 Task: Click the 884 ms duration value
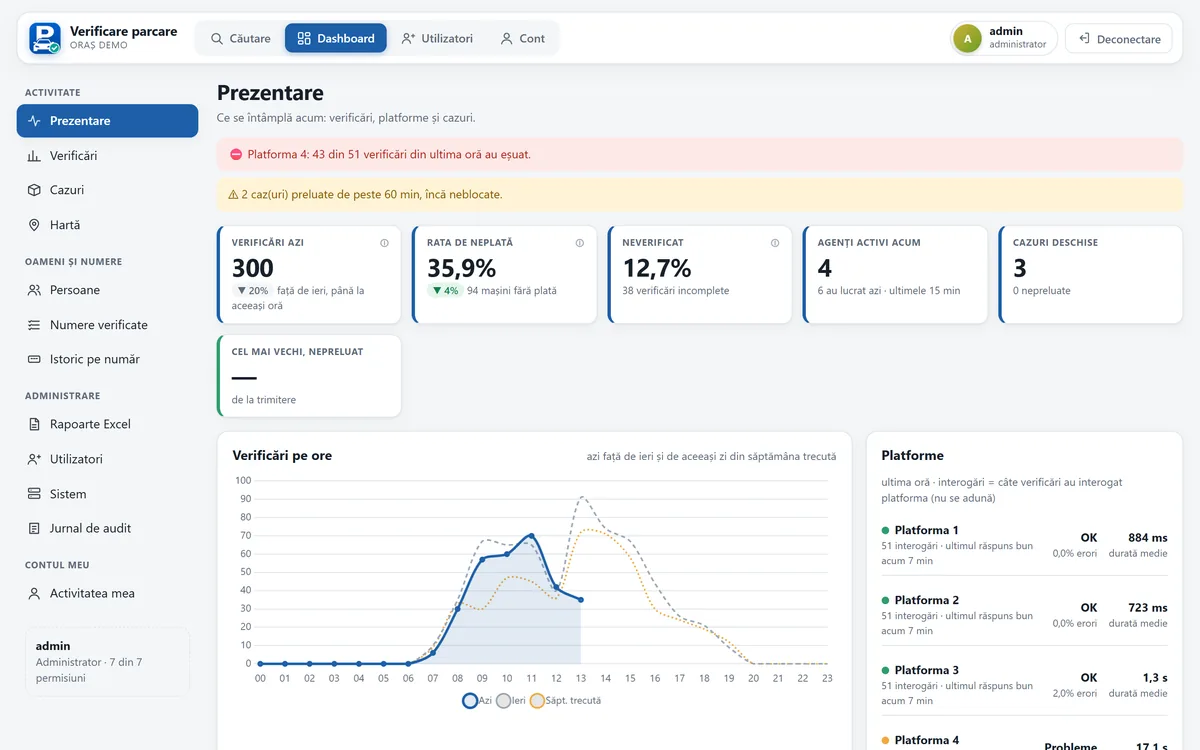pyautogui.click(x=1147, y=538)
